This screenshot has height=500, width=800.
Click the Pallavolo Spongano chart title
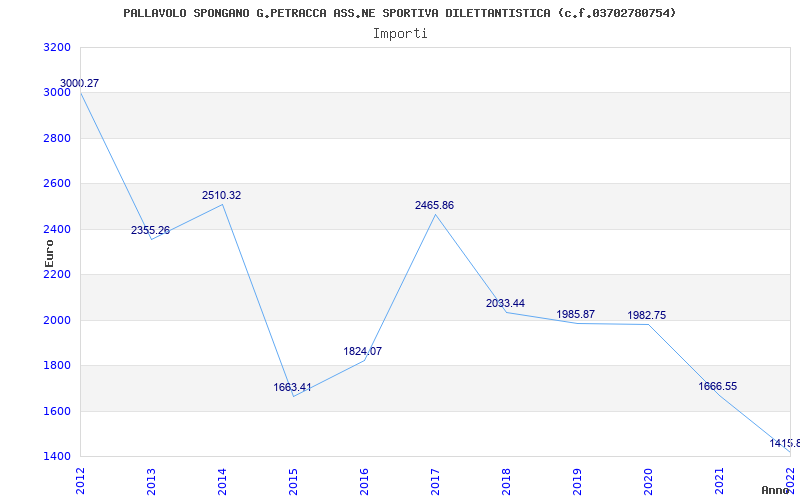point(400,13)
